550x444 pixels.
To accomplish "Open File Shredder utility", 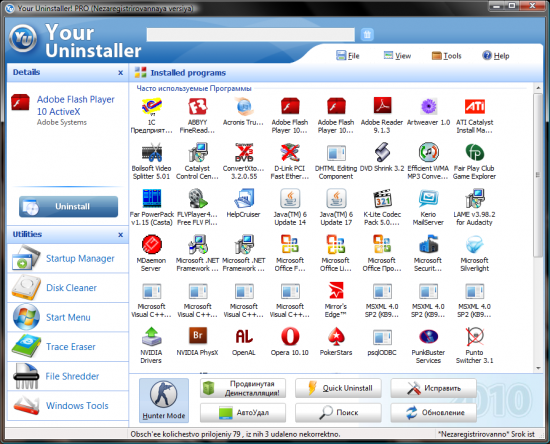I will [68, 376].
